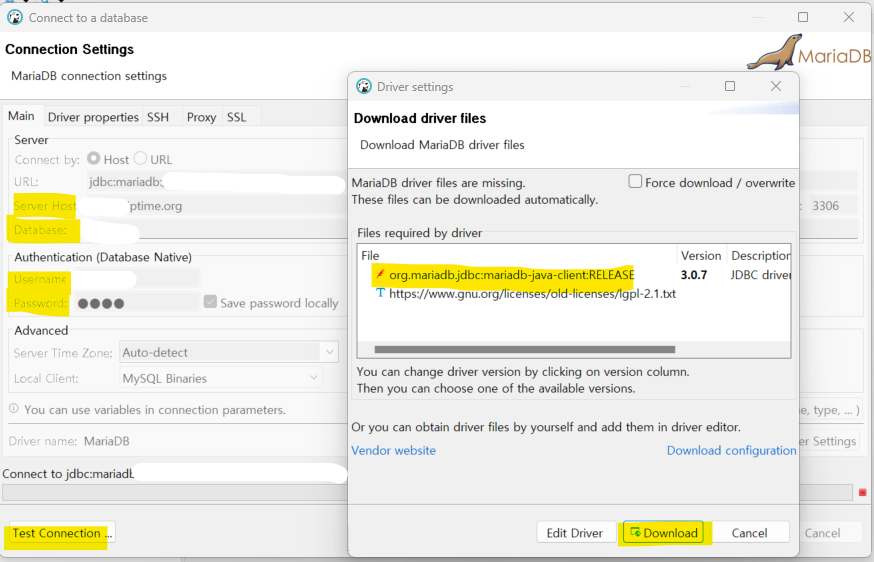
Task: Click the horizontal scrollbar in files list
Action: 525,350
